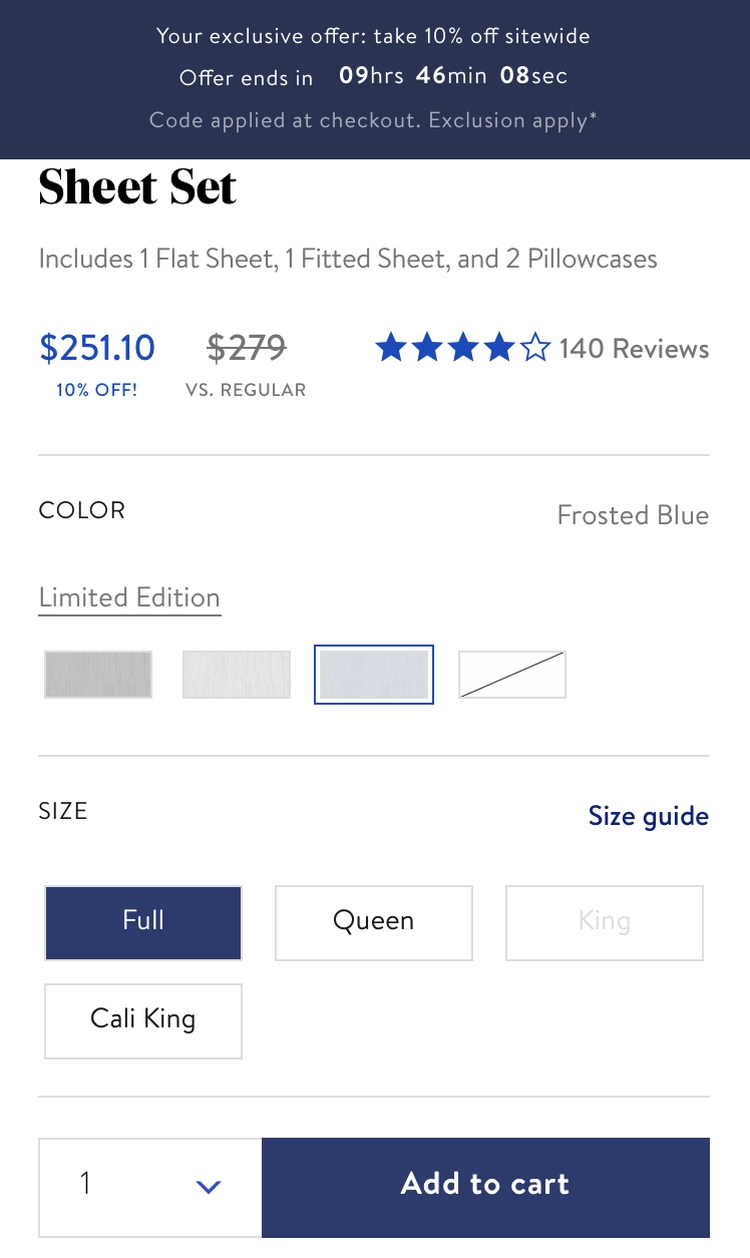Tap the greyed-out King size option
This screenshot has width=750, height=1258.
tap(604, 922)
